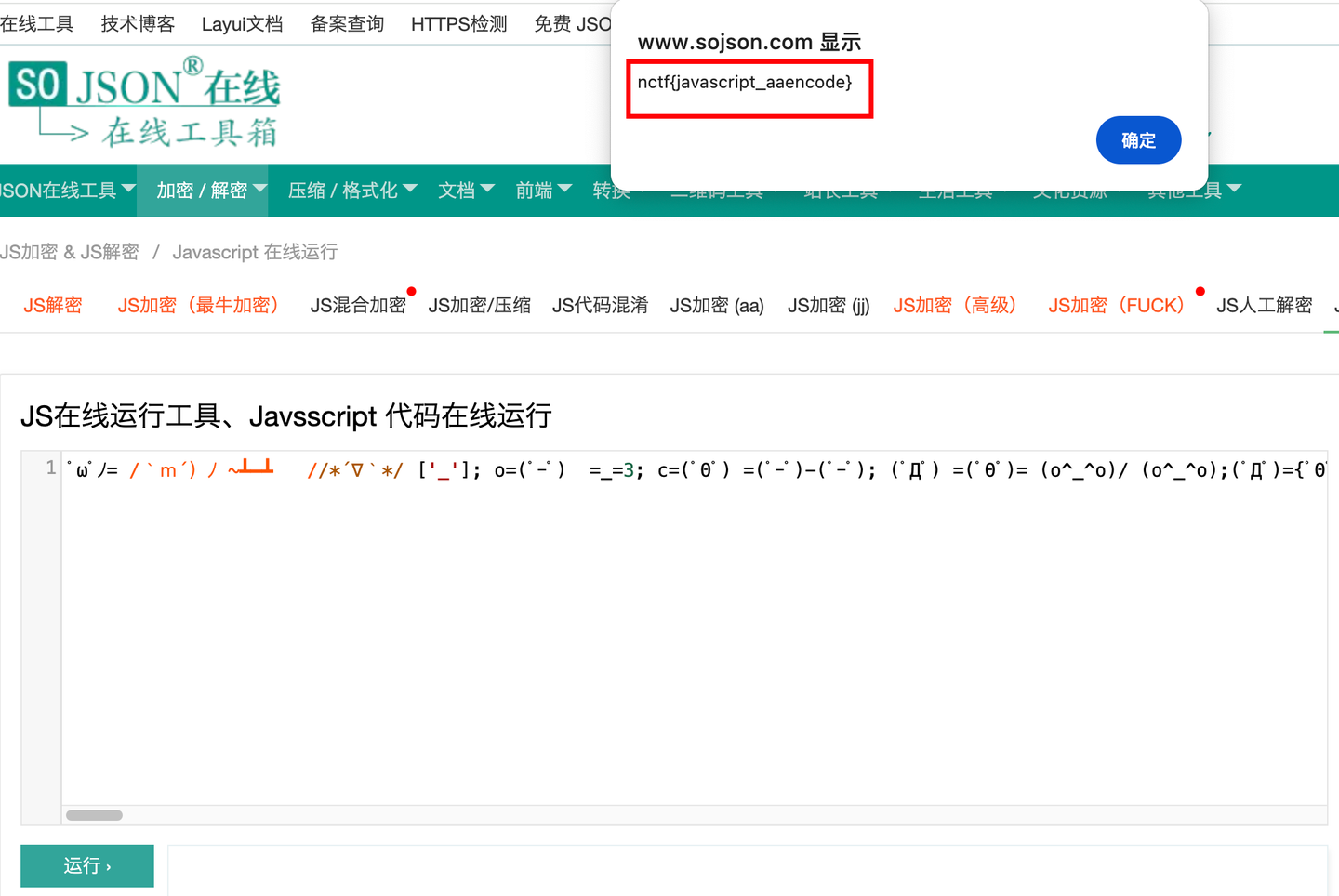Viewport: 1339px width, 896px height.
Task: Click the editor horizontal scrollbar
Action: pyautogui.click(x=93, y=814)
